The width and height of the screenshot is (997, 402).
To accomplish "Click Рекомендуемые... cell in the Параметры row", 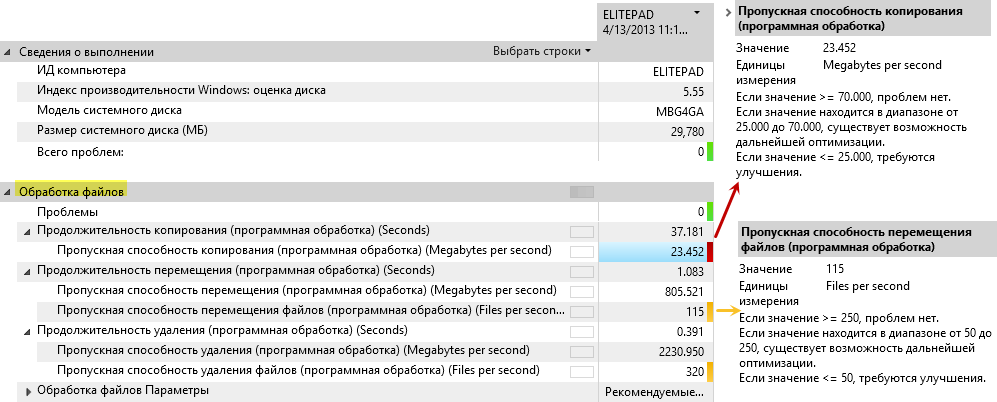I will (x=655, y=391).
